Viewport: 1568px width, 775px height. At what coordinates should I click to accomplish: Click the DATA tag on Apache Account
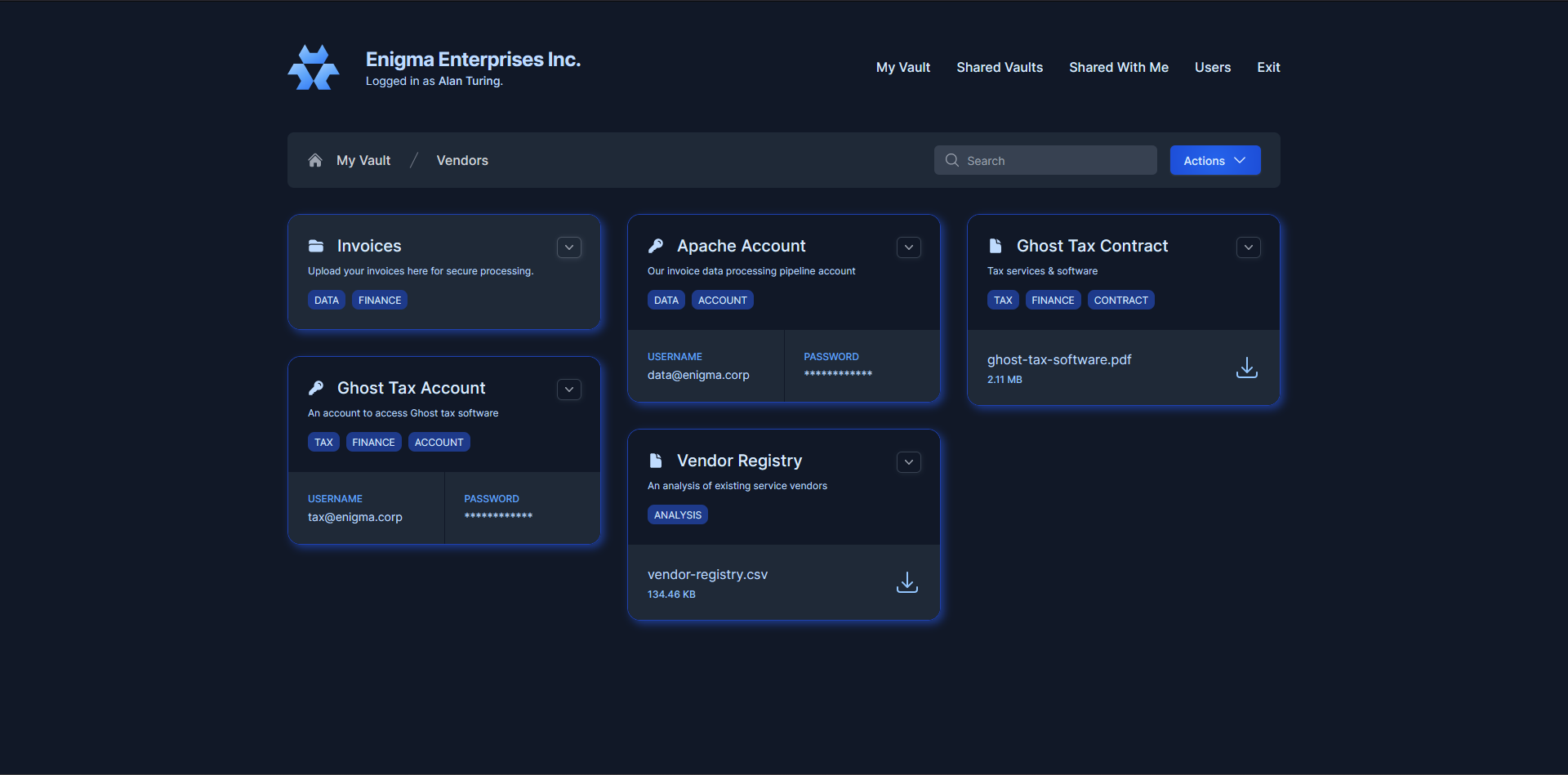[666, 300]
